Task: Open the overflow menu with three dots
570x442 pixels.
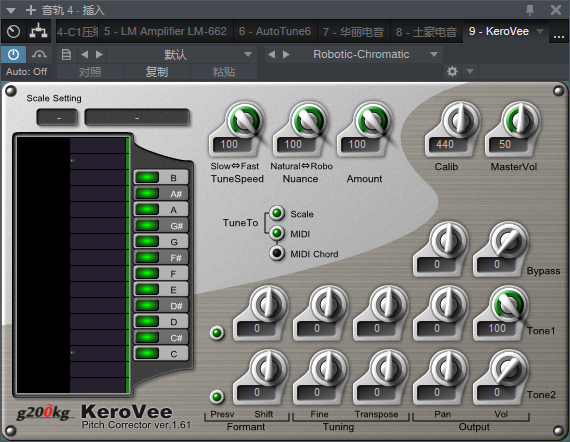Action: 558,36
